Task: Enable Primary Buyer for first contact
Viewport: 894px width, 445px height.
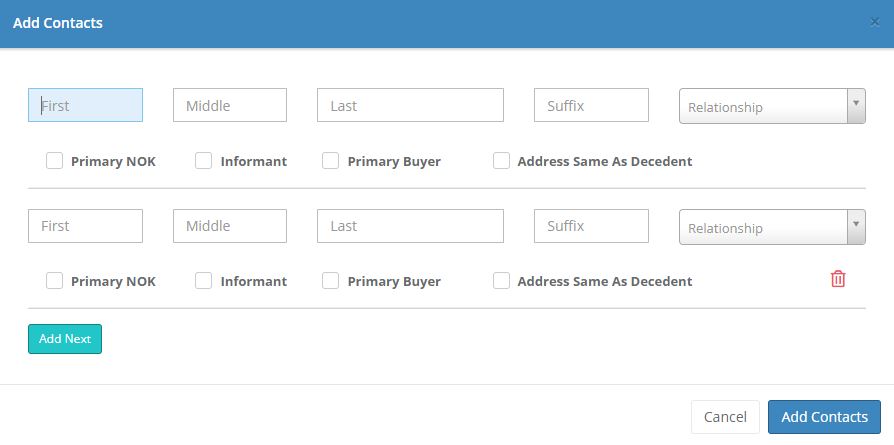Action: pyautogui.click(x=331, y=161)
